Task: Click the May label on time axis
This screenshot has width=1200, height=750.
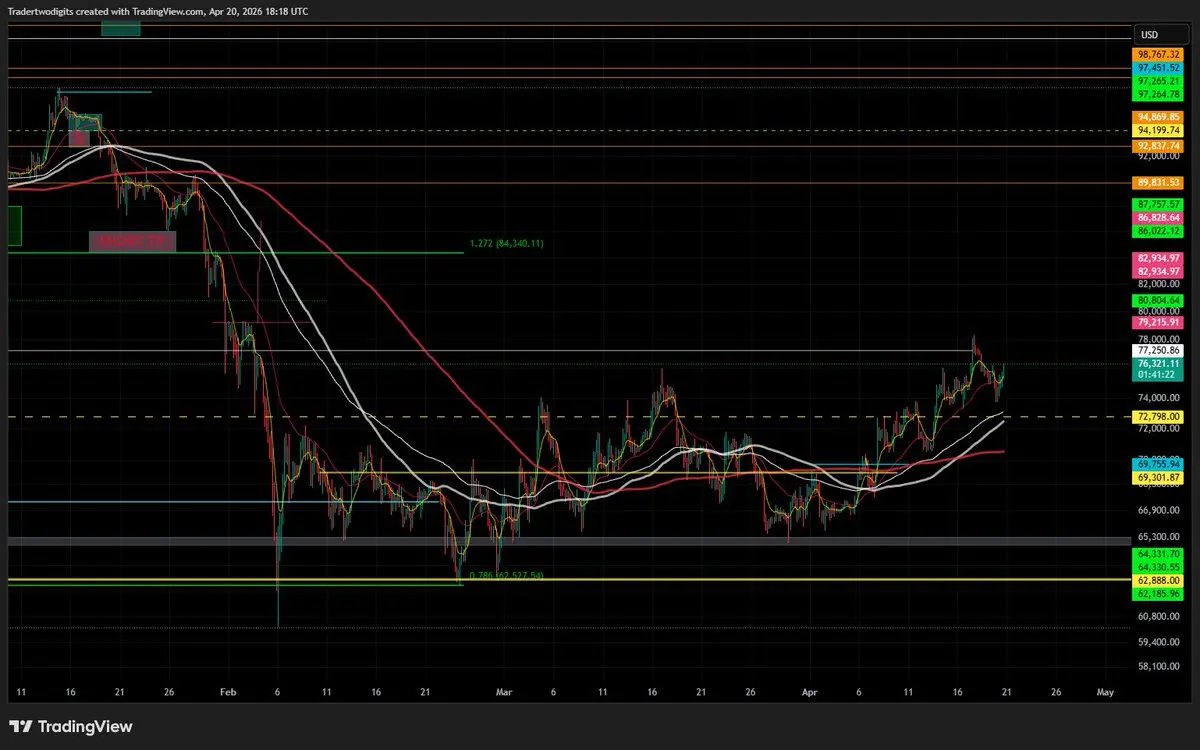Action: [1104, 691]
